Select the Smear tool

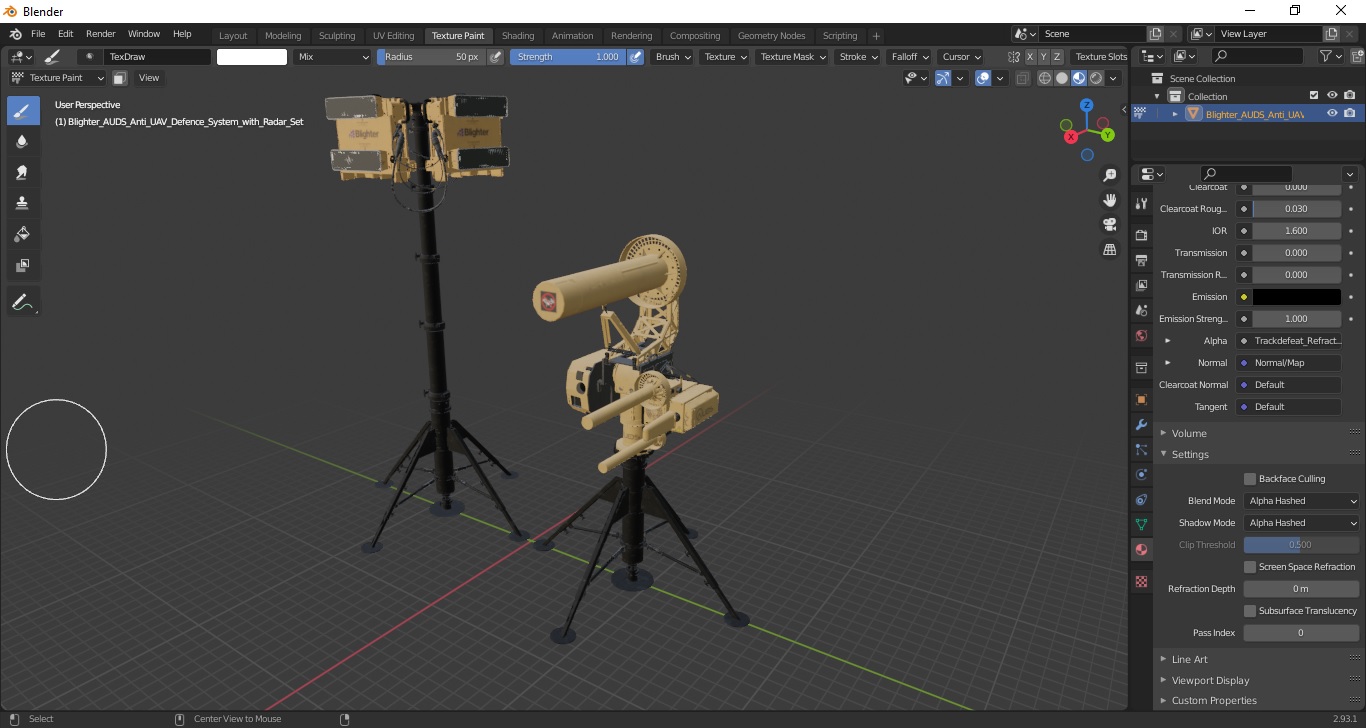point(23,173)
